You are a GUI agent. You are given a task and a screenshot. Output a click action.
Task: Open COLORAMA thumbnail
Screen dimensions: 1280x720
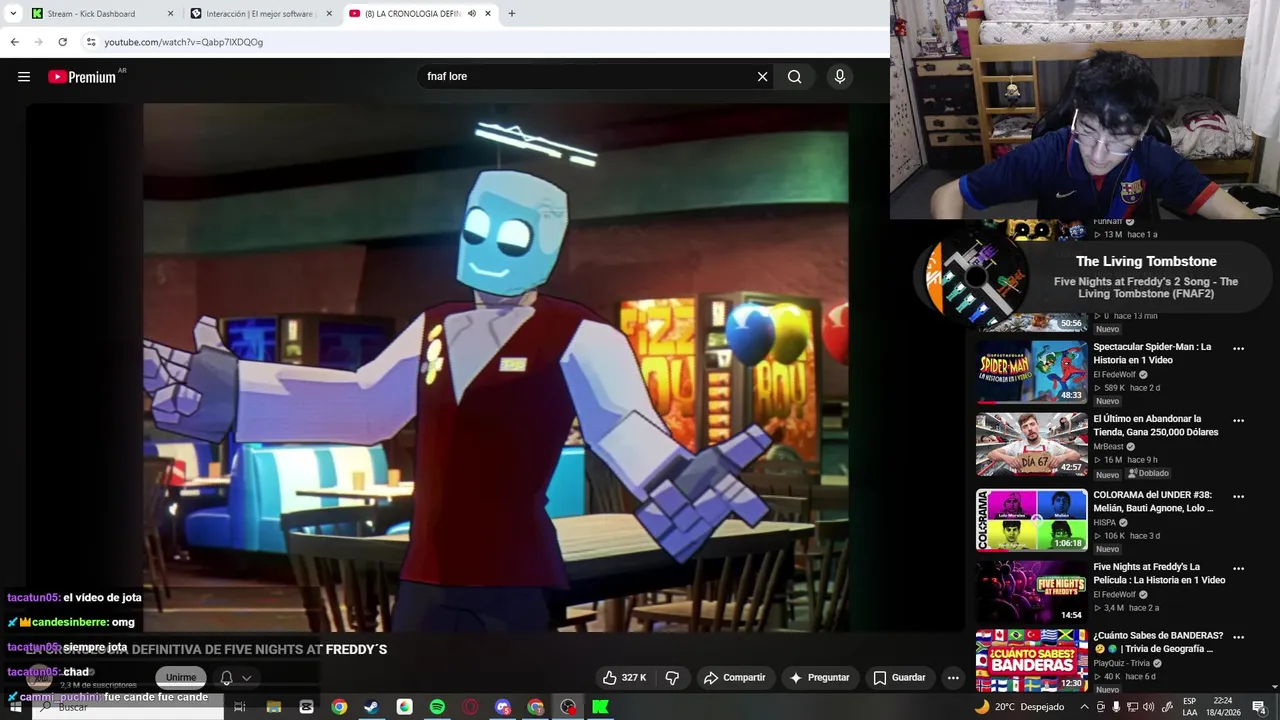1031,520
